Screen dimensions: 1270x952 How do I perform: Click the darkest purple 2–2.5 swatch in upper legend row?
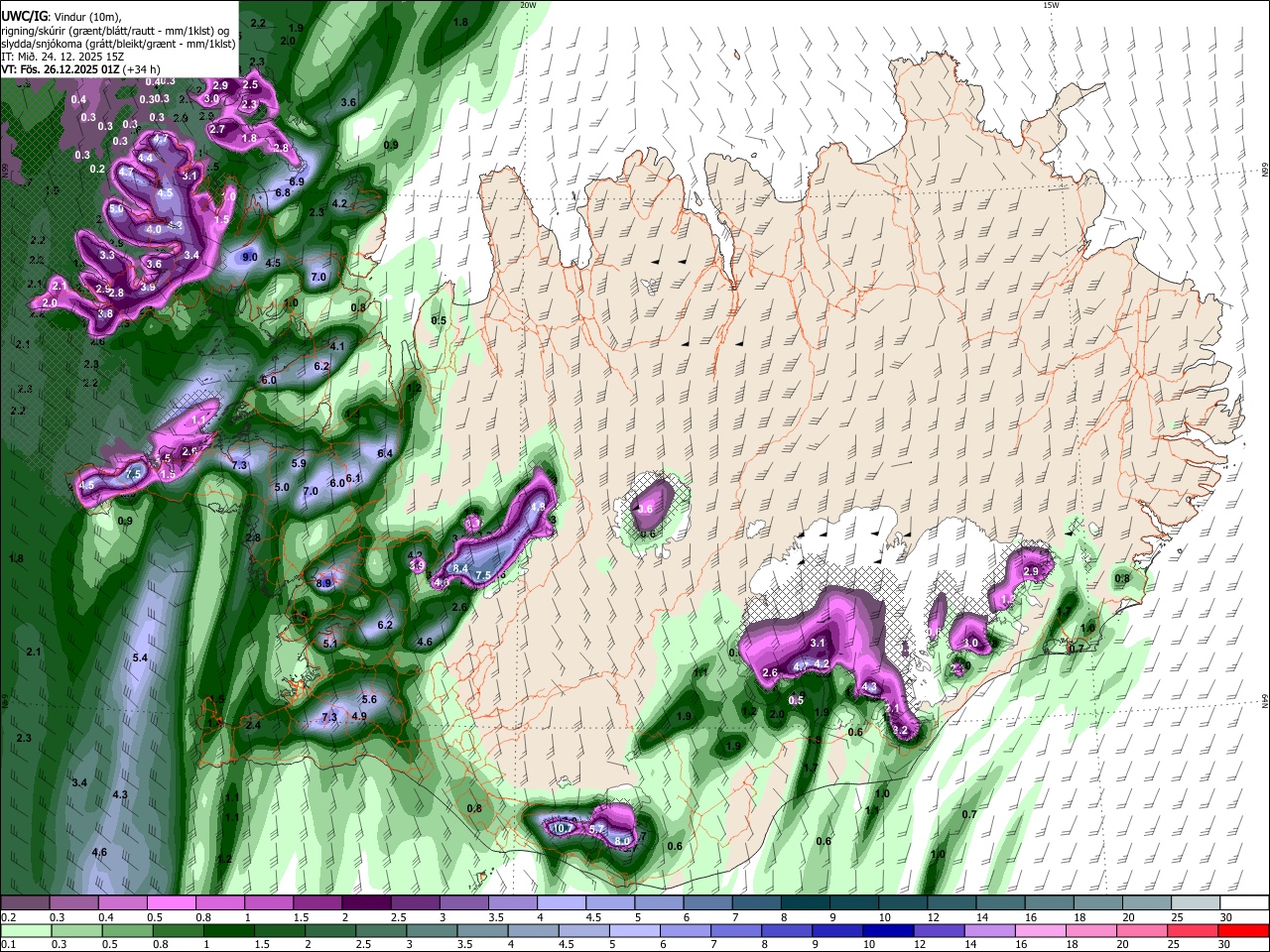pos(365,903)
